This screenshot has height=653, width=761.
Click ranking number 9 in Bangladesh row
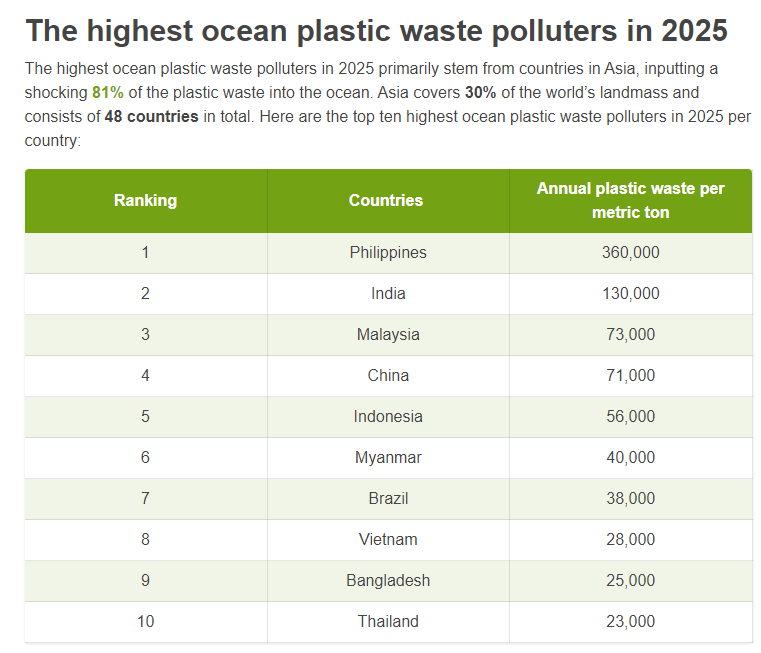tap(145, 581)
